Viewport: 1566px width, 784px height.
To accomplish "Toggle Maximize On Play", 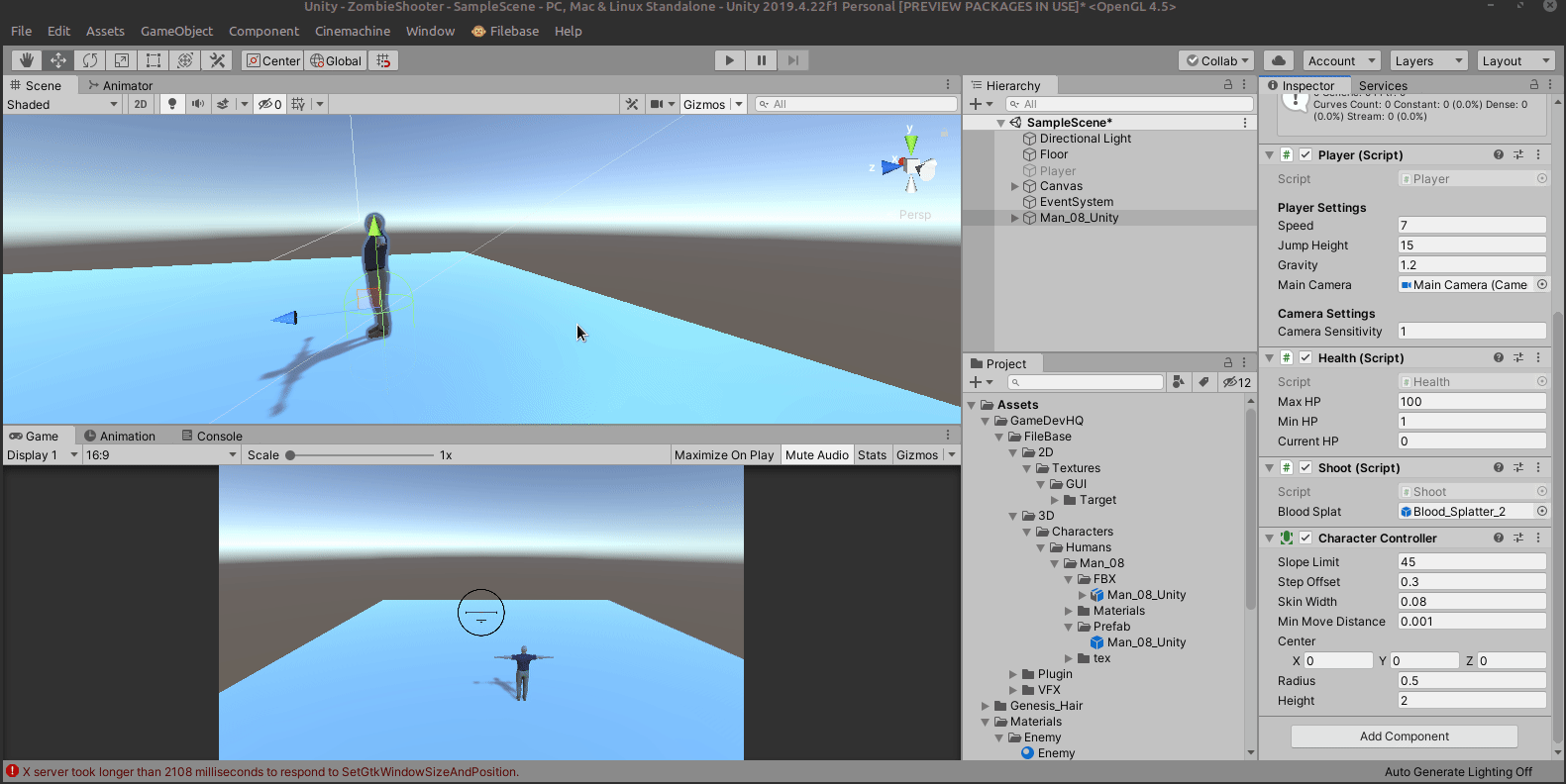I will coord(724,455).
